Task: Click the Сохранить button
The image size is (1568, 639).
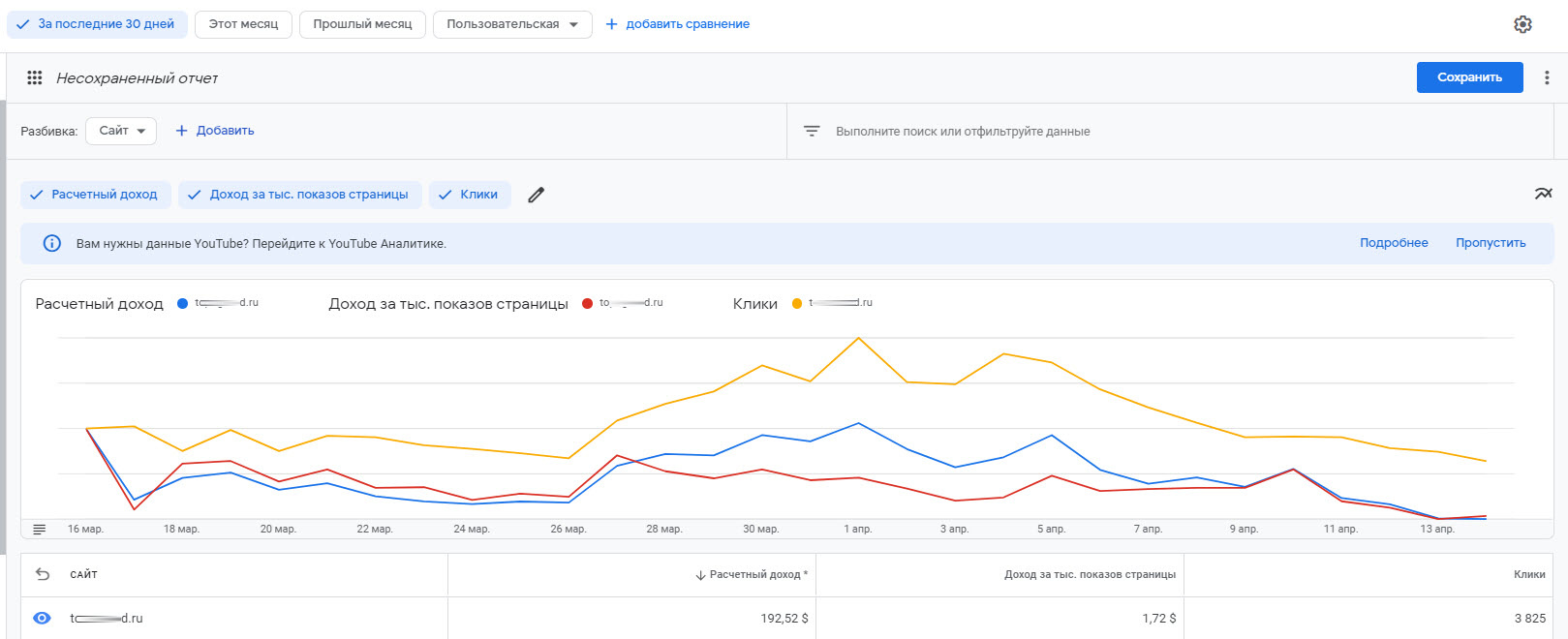Action: 1468,77
